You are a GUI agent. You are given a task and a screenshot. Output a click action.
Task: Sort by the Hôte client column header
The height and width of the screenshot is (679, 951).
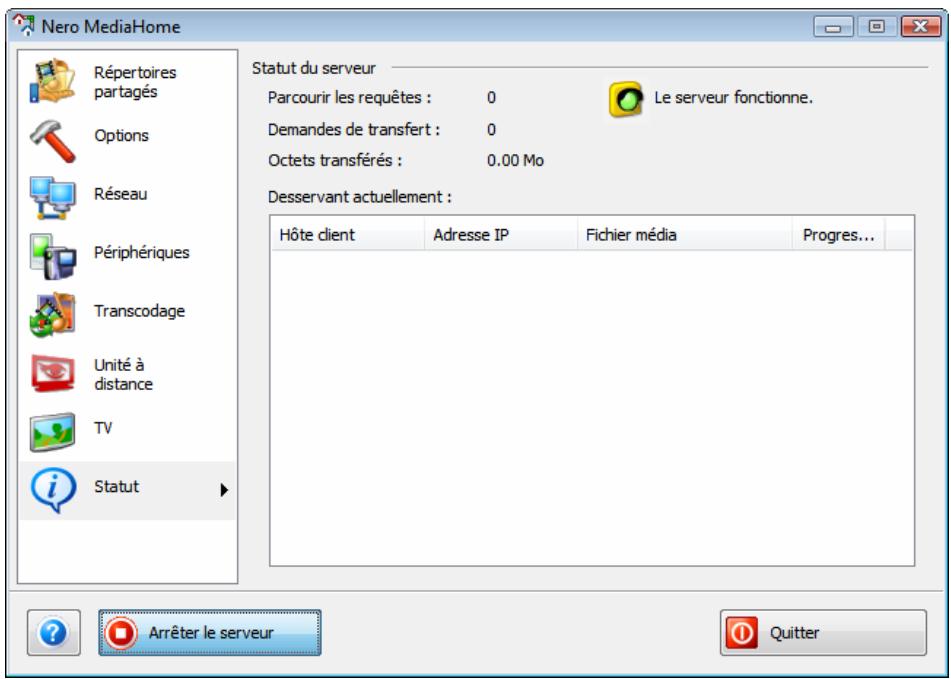tap(348, 235)
